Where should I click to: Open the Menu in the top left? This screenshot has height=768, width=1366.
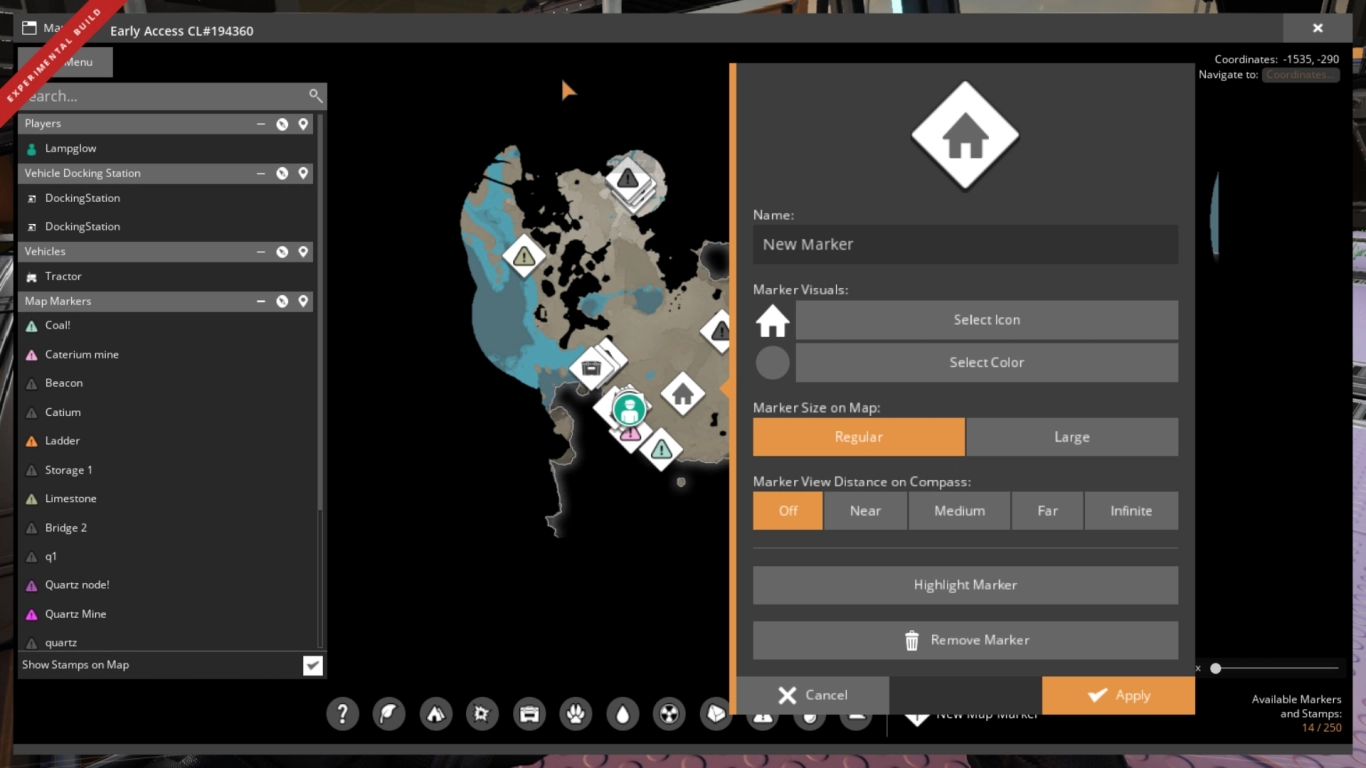(66, 61)
